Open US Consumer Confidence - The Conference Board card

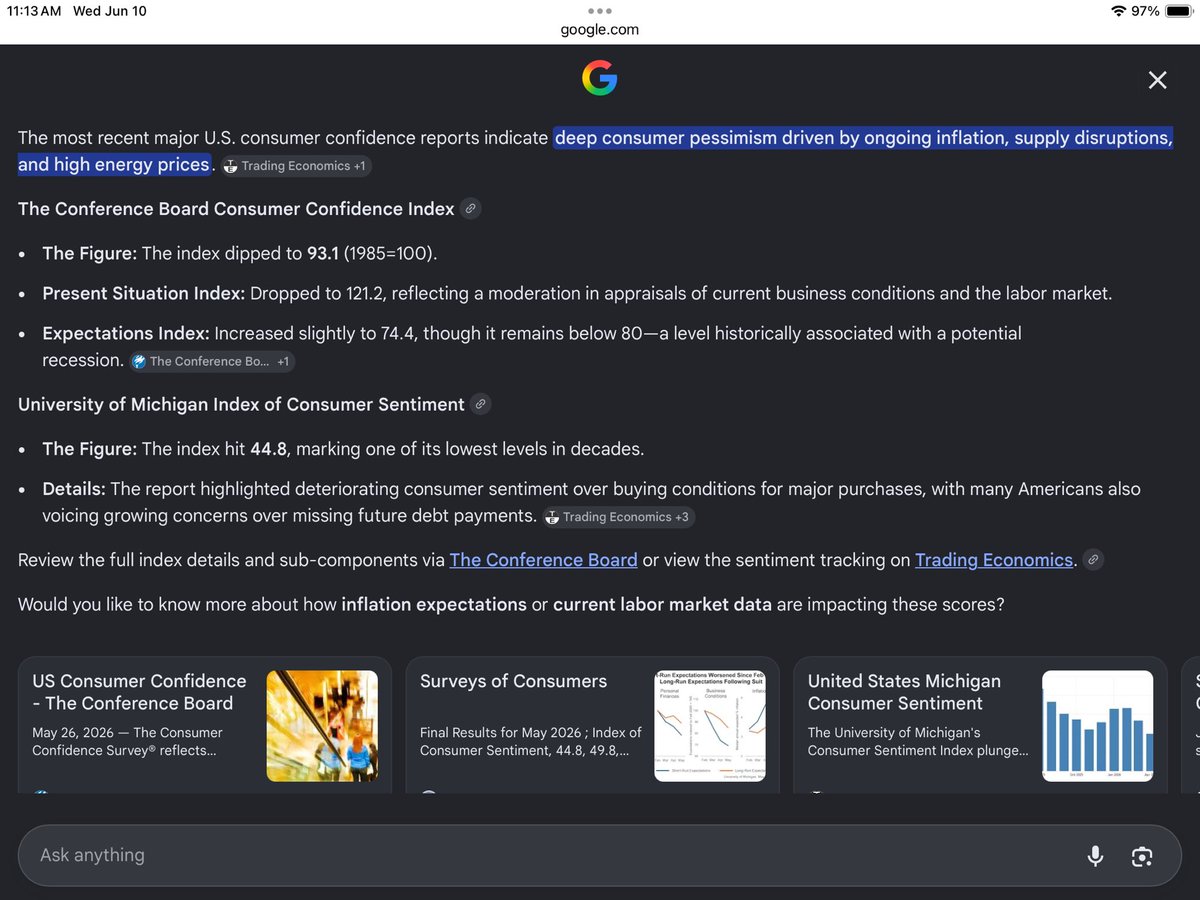point(204,725)
